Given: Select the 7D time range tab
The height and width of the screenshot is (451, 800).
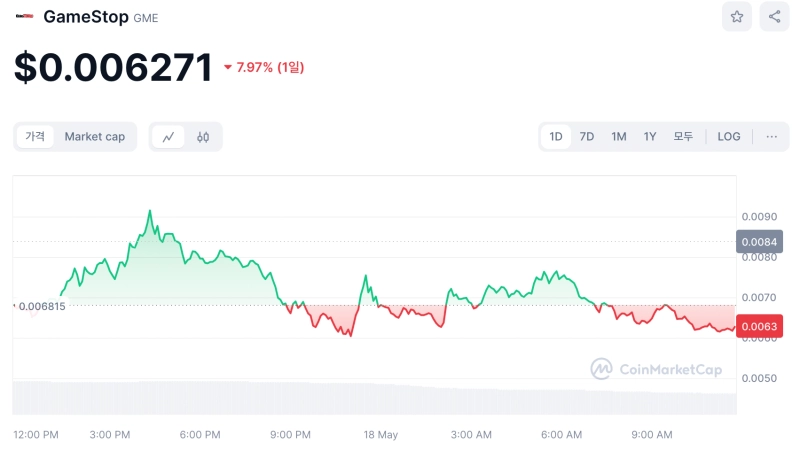Looking at the screenshot, I should tap(587, 137).
